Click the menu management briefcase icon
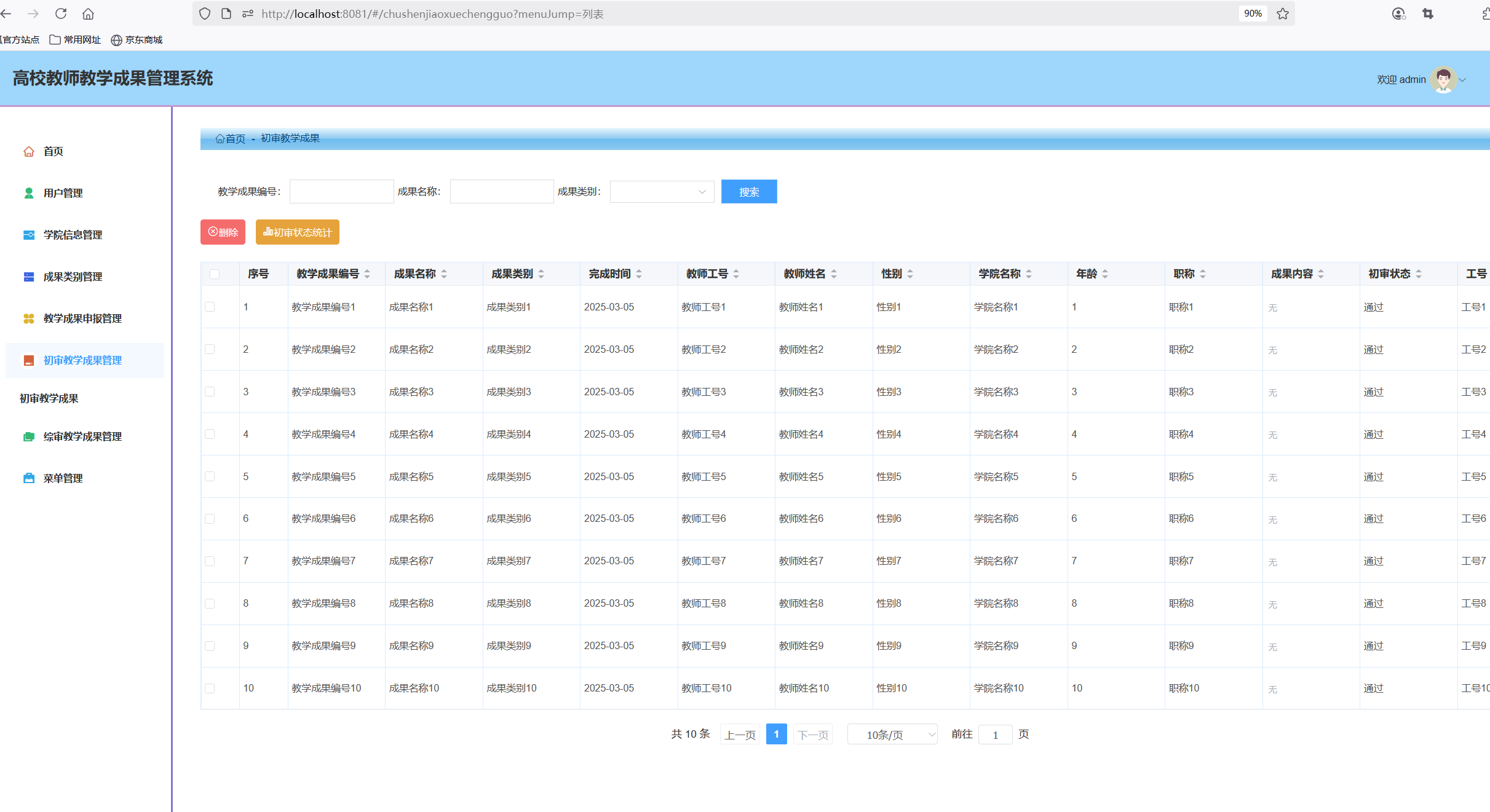The image size is (1490, 812). point(29,478)
